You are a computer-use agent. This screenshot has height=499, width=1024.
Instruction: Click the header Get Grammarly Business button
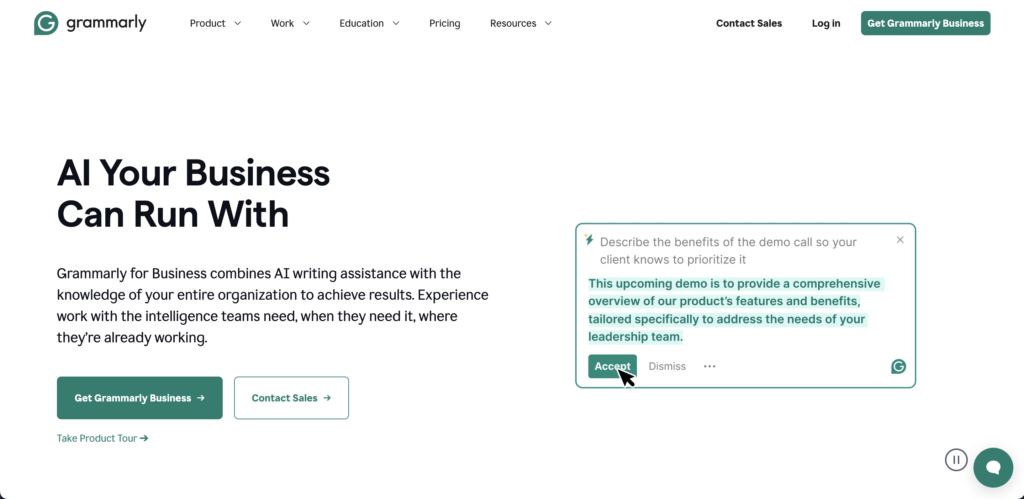[x=925, y=23]
